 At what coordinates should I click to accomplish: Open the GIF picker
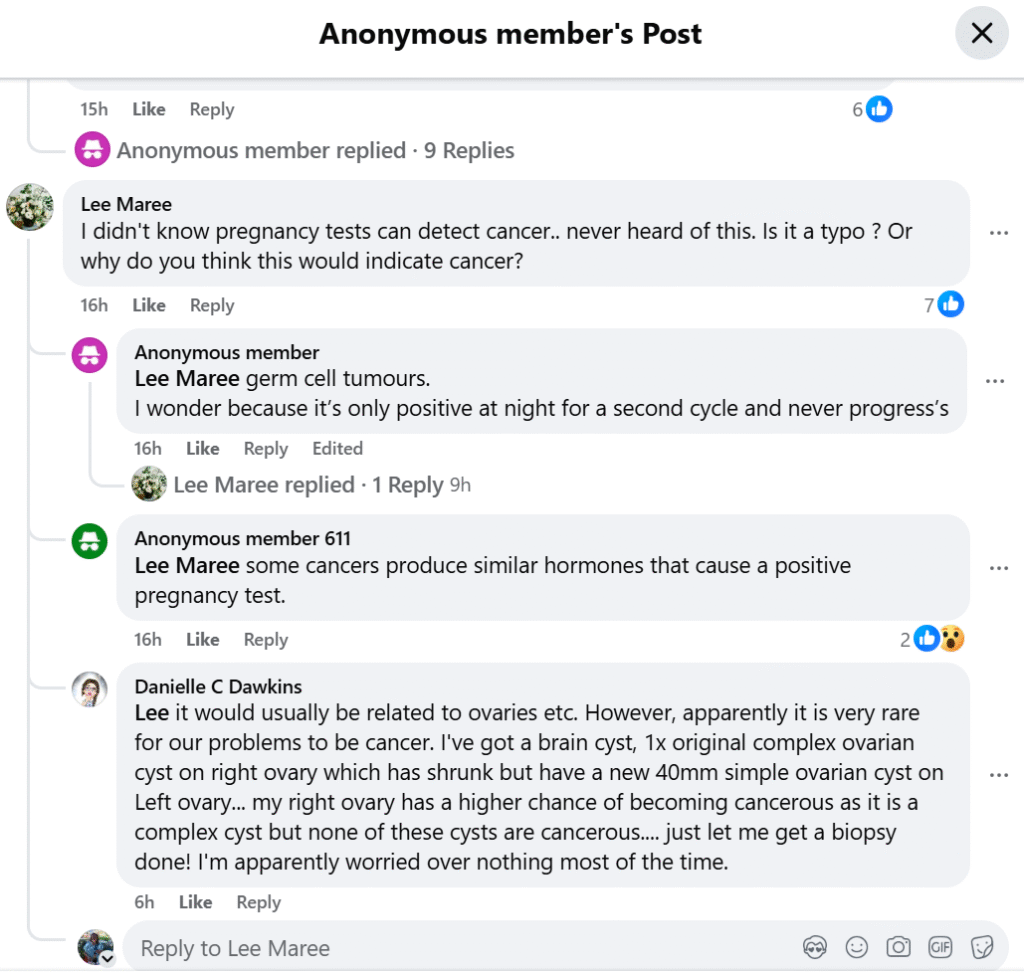939,947
